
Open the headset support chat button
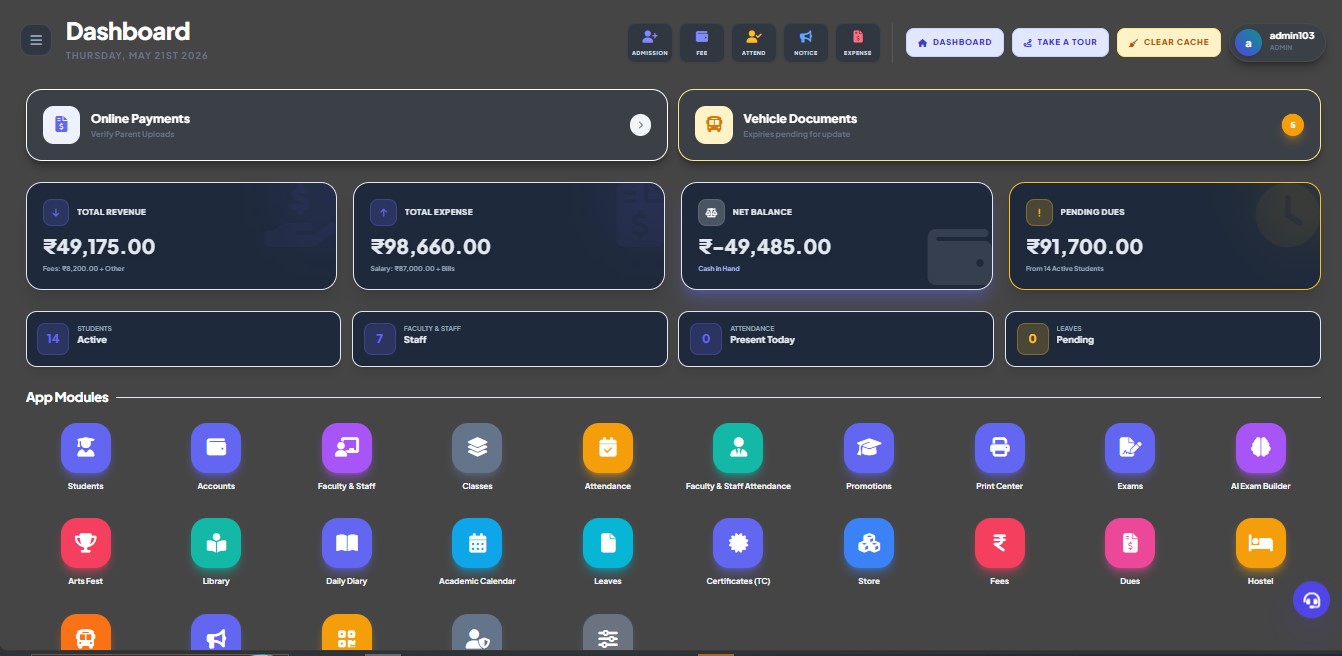click(1312, 600)
